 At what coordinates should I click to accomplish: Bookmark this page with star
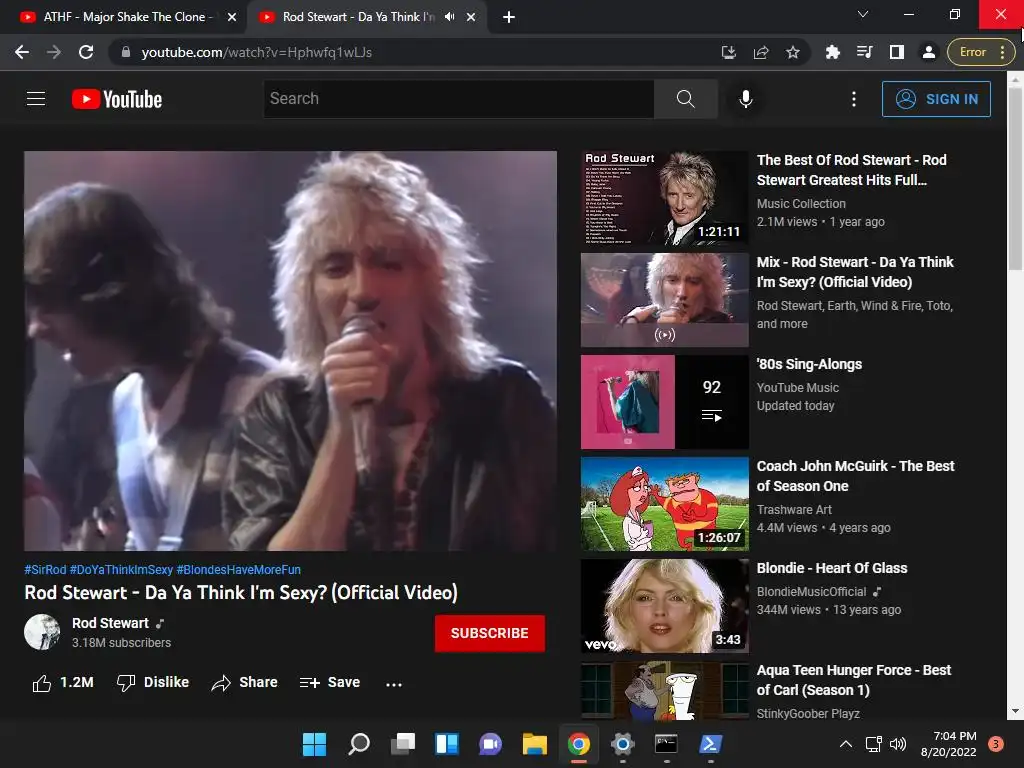click(793, 52)
